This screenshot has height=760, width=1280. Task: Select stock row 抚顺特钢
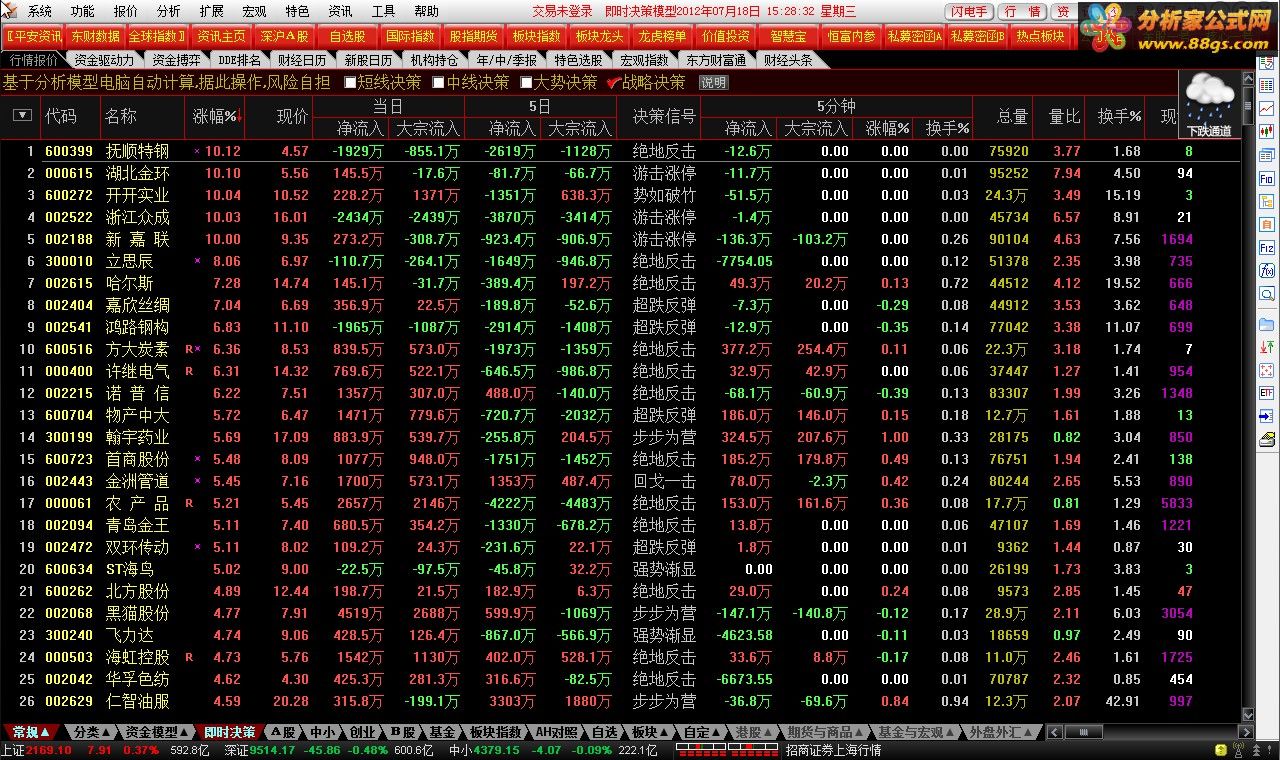coord(620,151)
